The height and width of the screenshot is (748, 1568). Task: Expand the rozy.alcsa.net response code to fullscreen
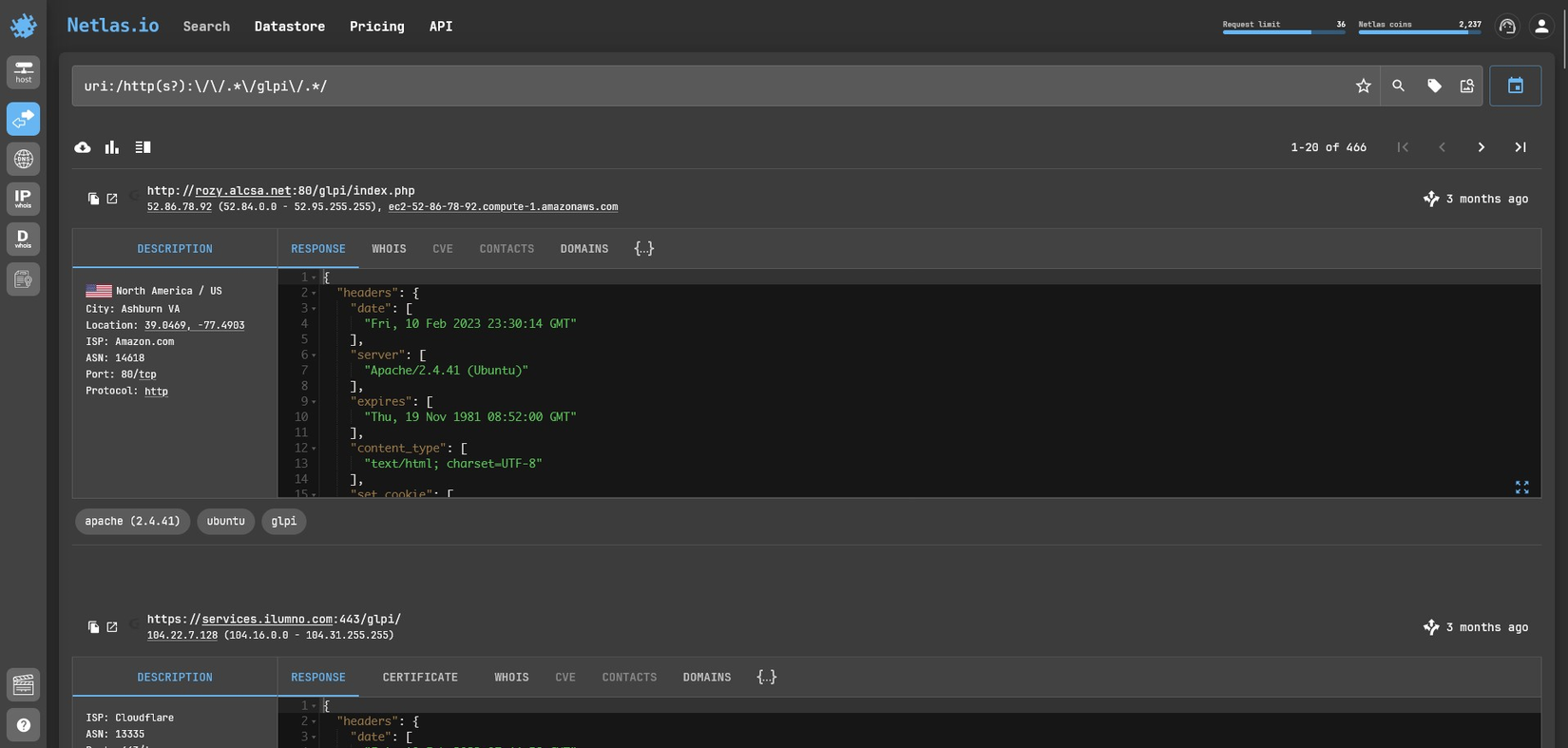(x=1521, y=487)
